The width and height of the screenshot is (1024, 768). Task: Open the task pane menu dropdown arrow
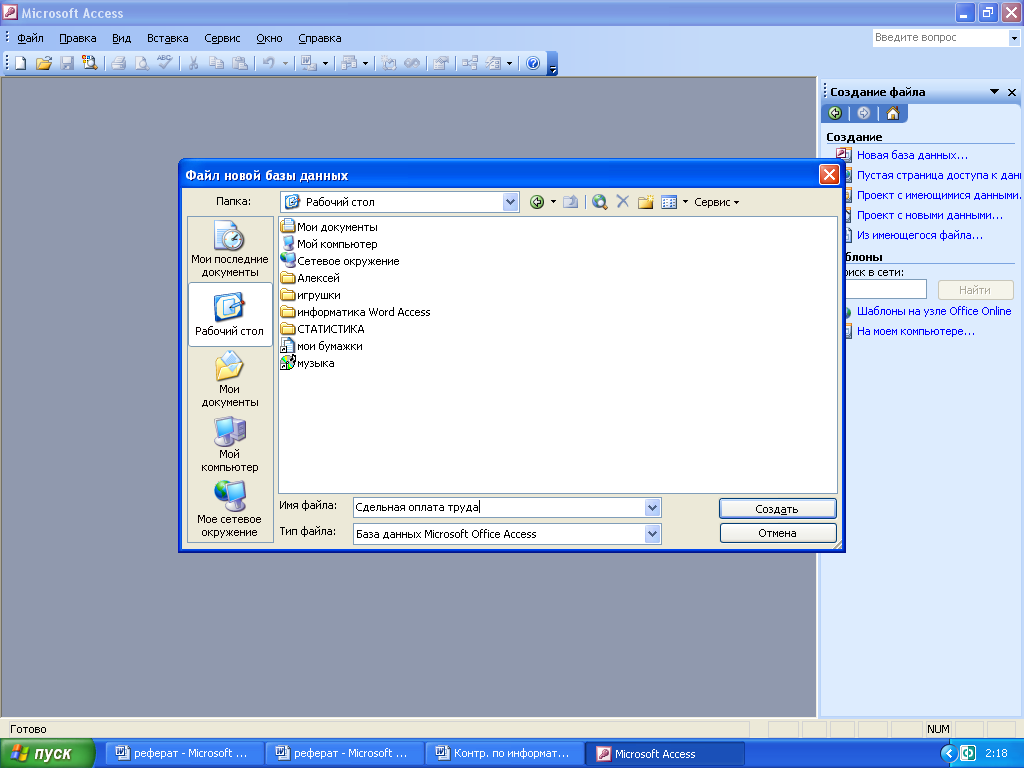point(994,92)
